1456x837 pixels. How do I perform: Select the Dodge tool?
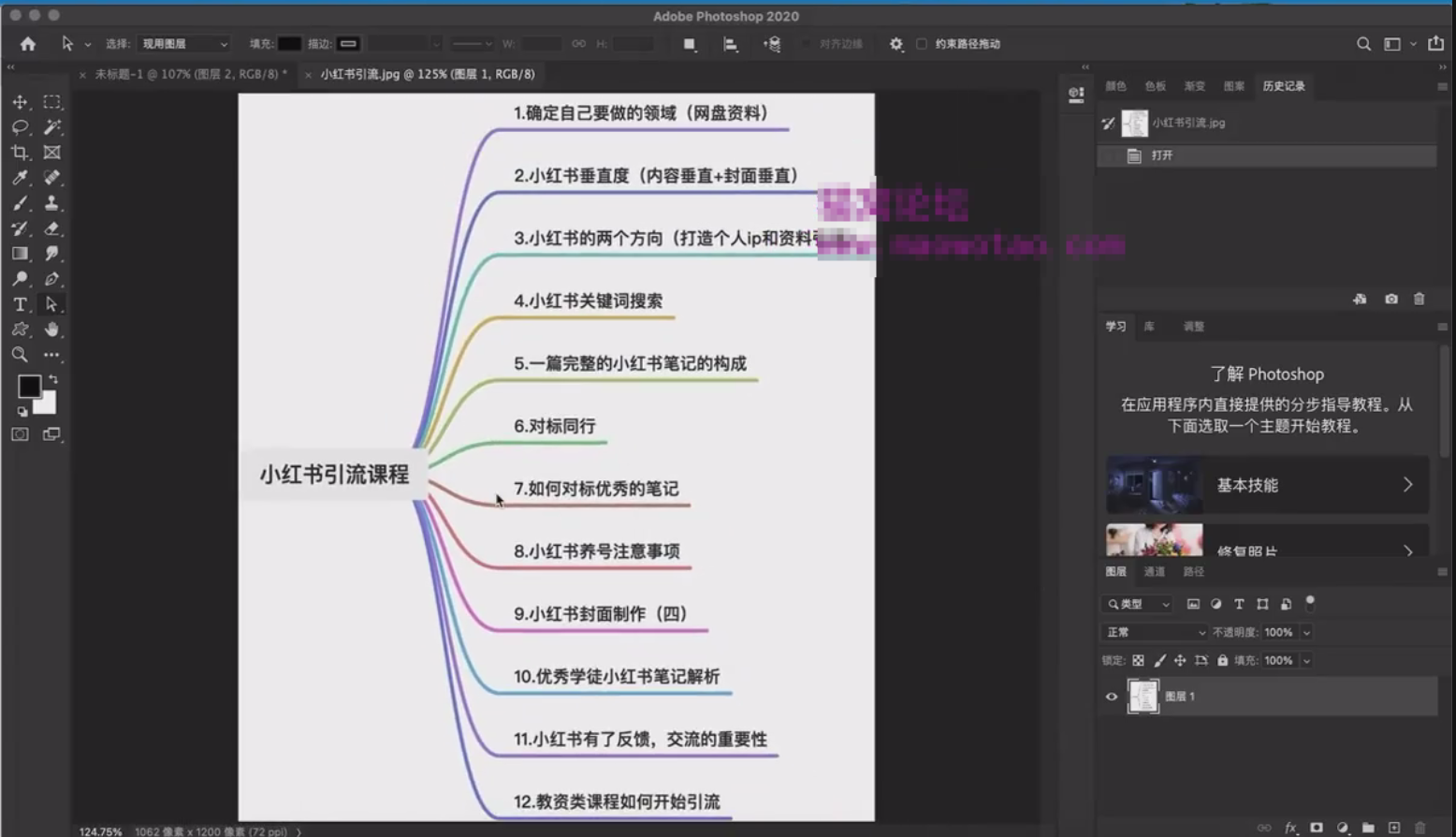(20, 279)
